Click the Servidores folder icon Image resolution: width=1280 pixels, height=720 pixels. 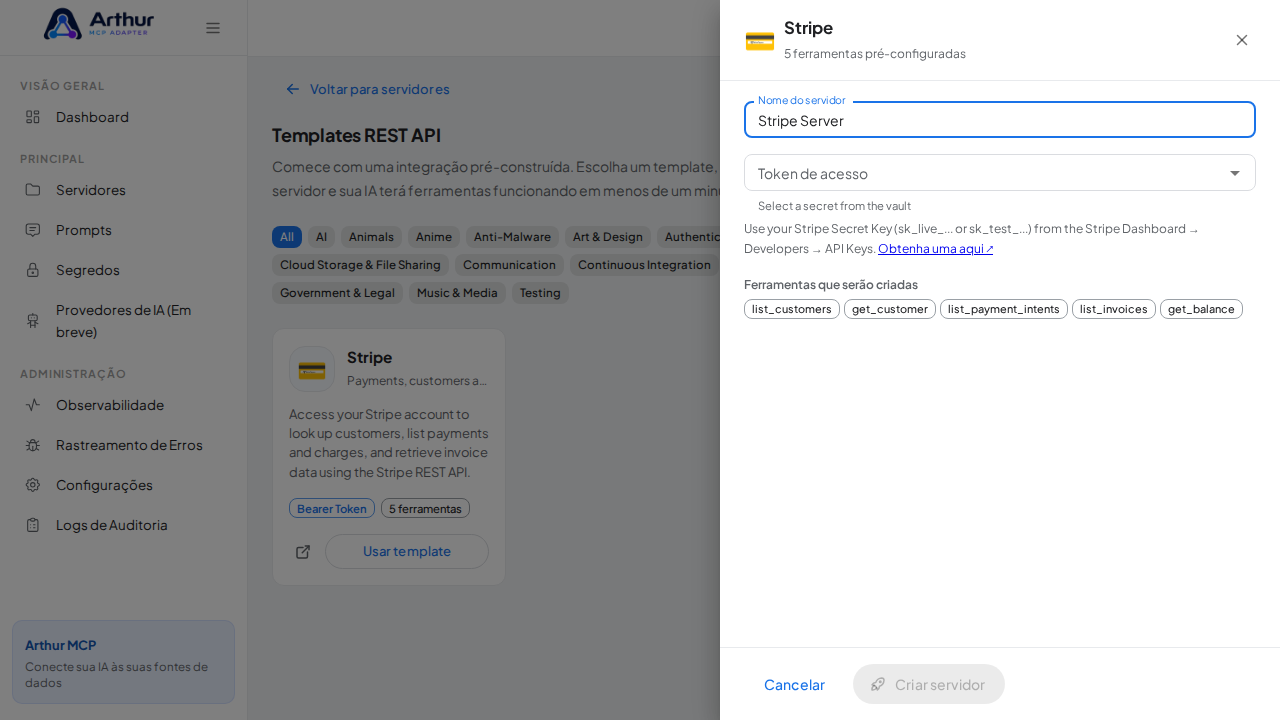coord(33,190)
